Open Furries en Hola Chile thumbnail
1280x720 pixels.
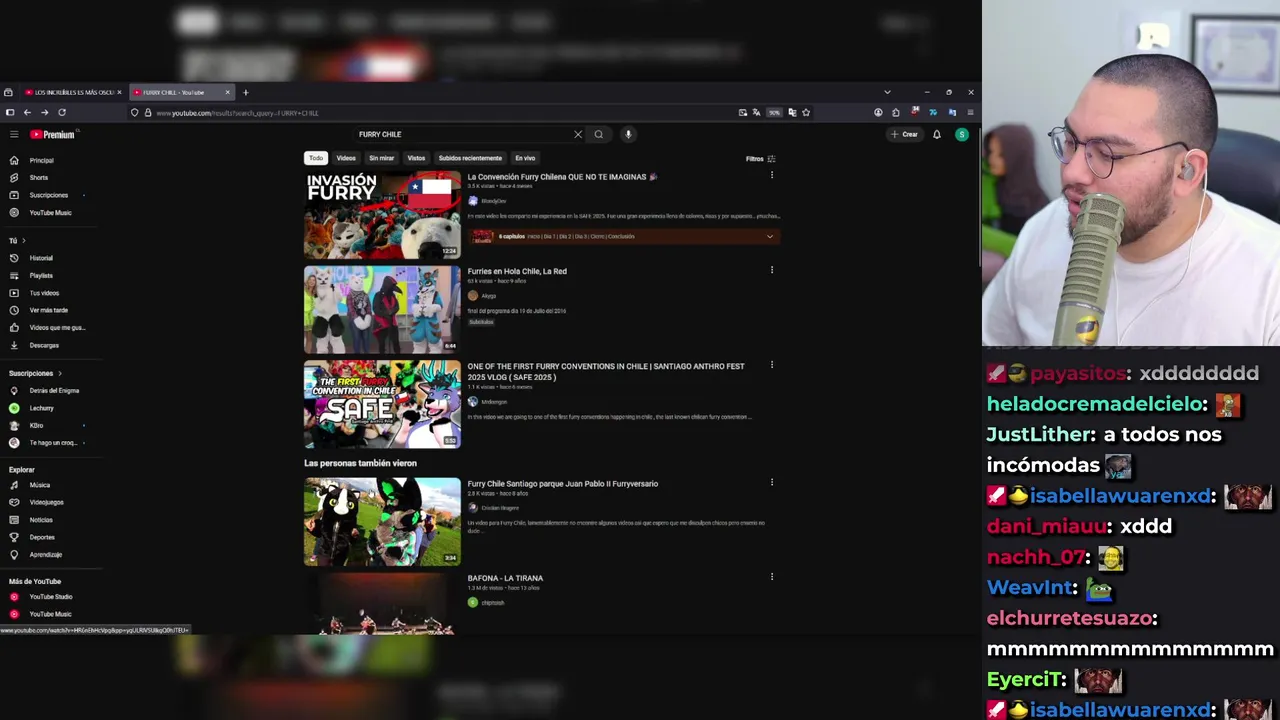coord(382,310)
